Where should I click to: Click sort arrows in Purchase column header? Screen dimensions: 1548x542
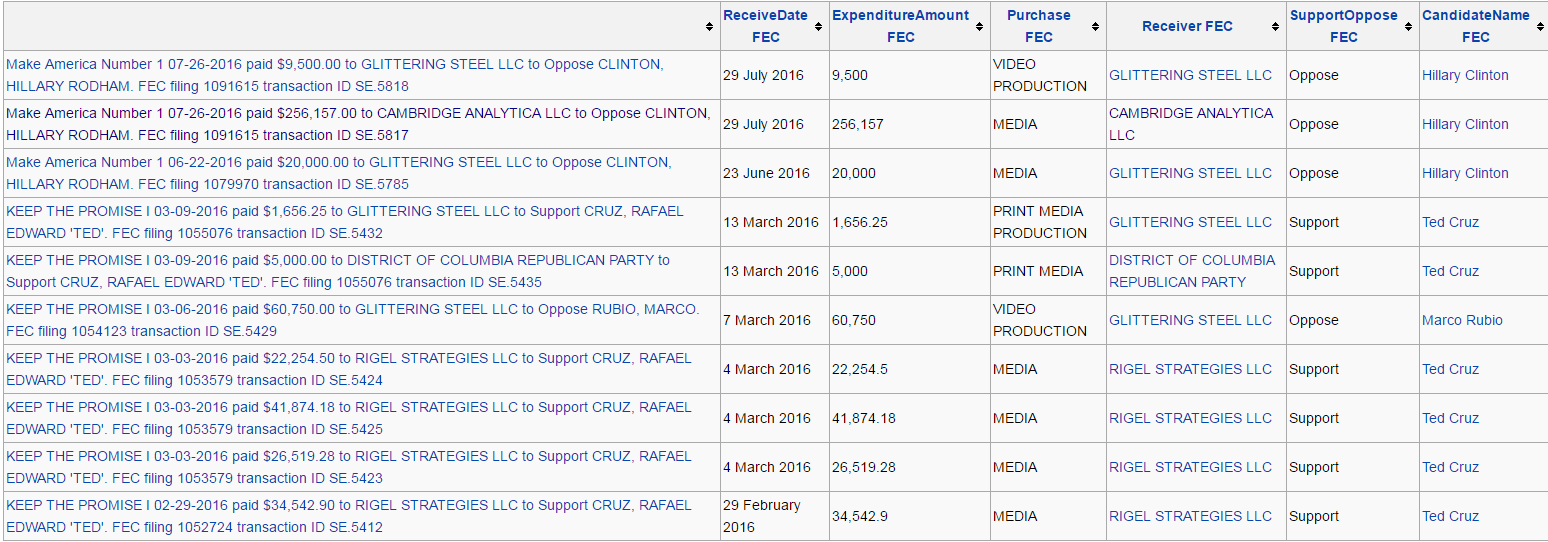(x=1096, y=27)
